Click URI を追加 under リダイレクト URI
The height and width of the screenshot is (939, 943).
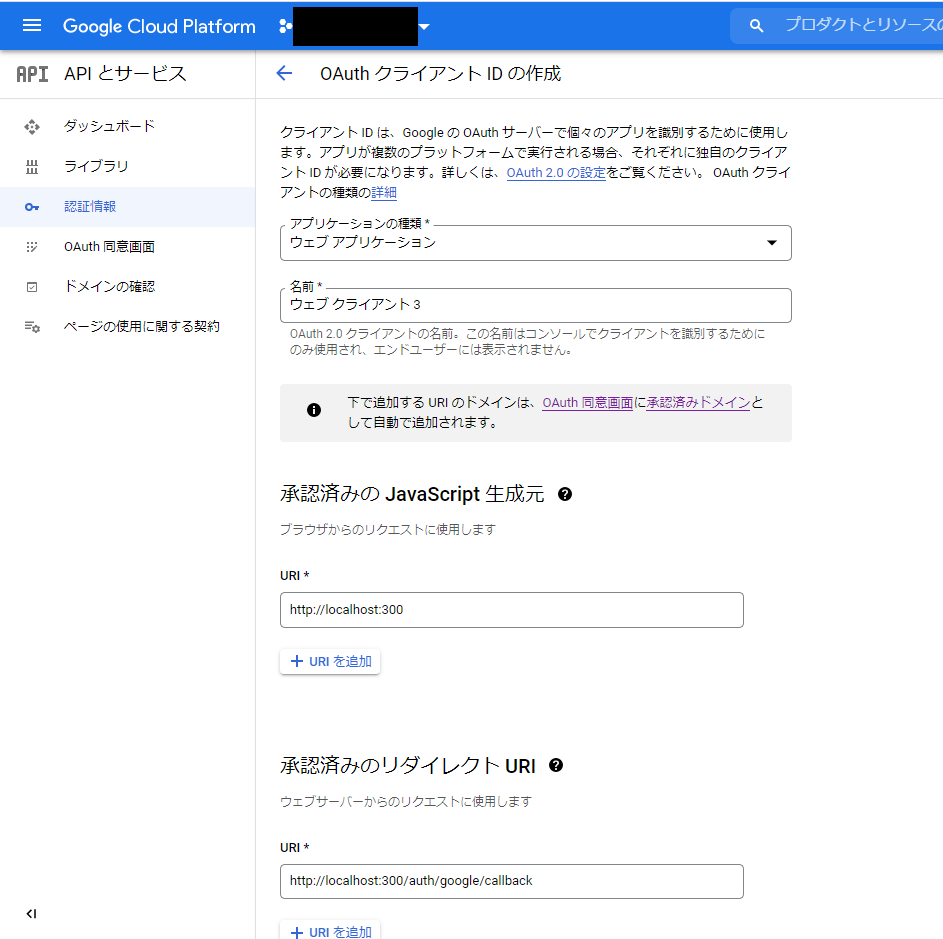pyautogui.click(x=330, y=931)
